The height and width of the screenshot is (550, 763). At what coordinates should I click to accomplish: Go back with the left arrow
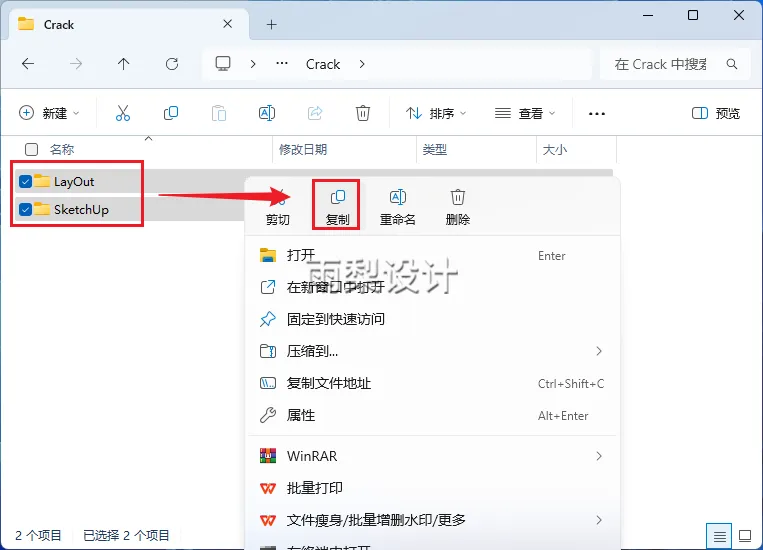tap(28, 64)
